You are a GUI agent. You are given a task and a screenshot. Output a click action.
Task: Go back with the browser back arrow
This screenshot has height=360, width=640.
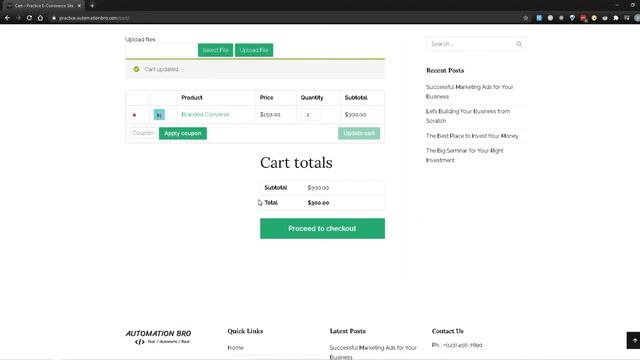(7, 18)
